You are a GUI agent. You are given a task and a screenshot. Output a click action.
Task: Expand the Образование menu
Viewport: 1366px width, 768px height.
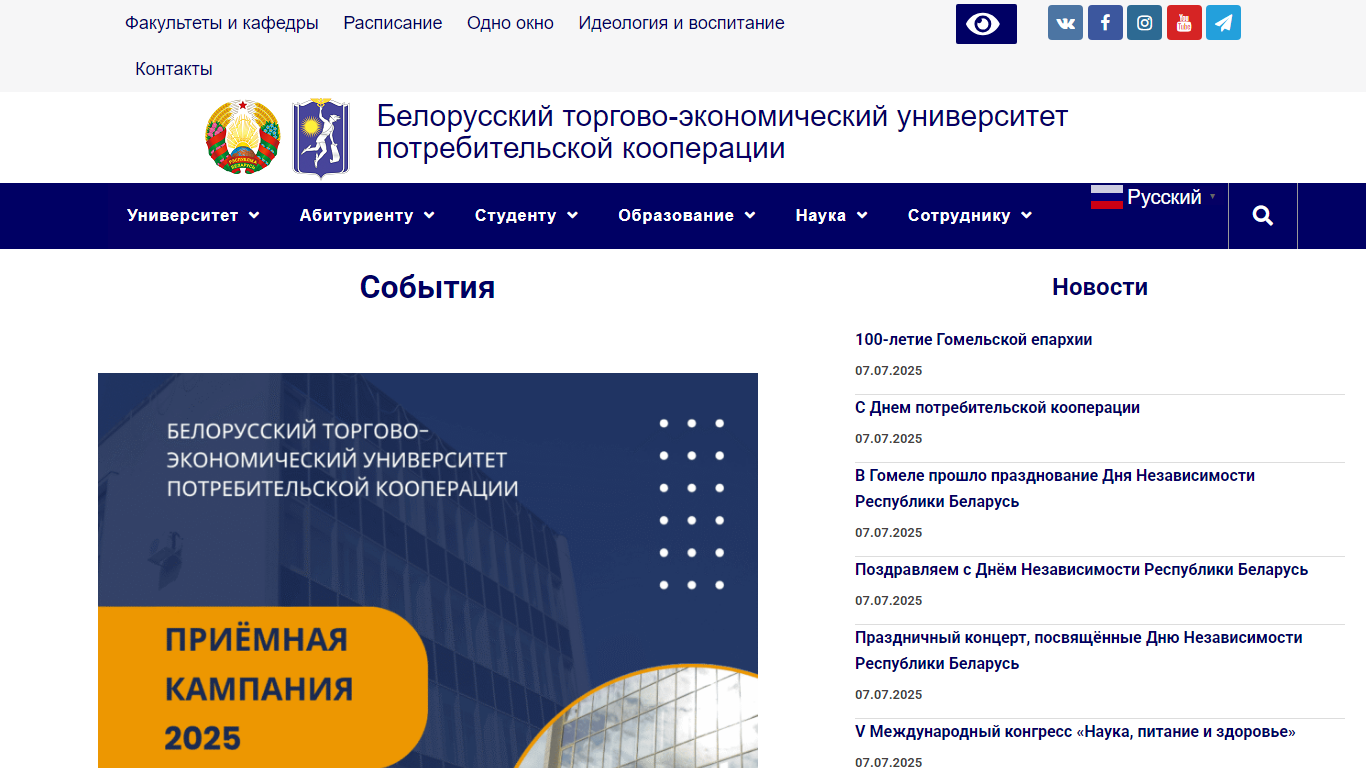(686, 216)
